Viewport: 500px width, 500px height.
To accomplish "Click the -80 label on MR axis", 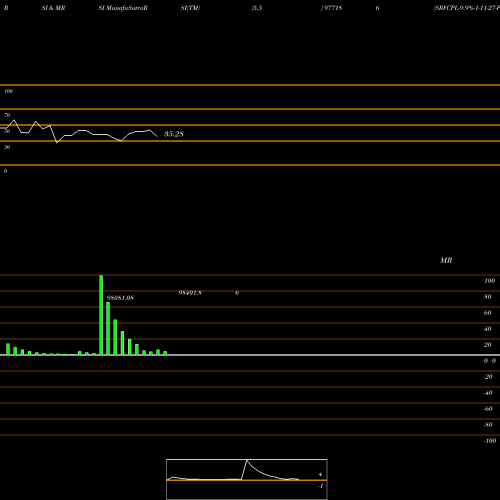I will pyautogui.click(x=488, y=425).
